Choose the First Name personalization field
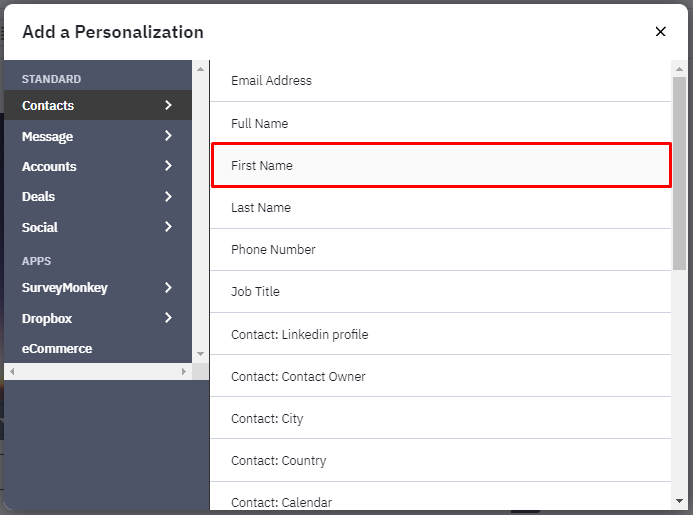The image size is (693, 515). (441, 165)
